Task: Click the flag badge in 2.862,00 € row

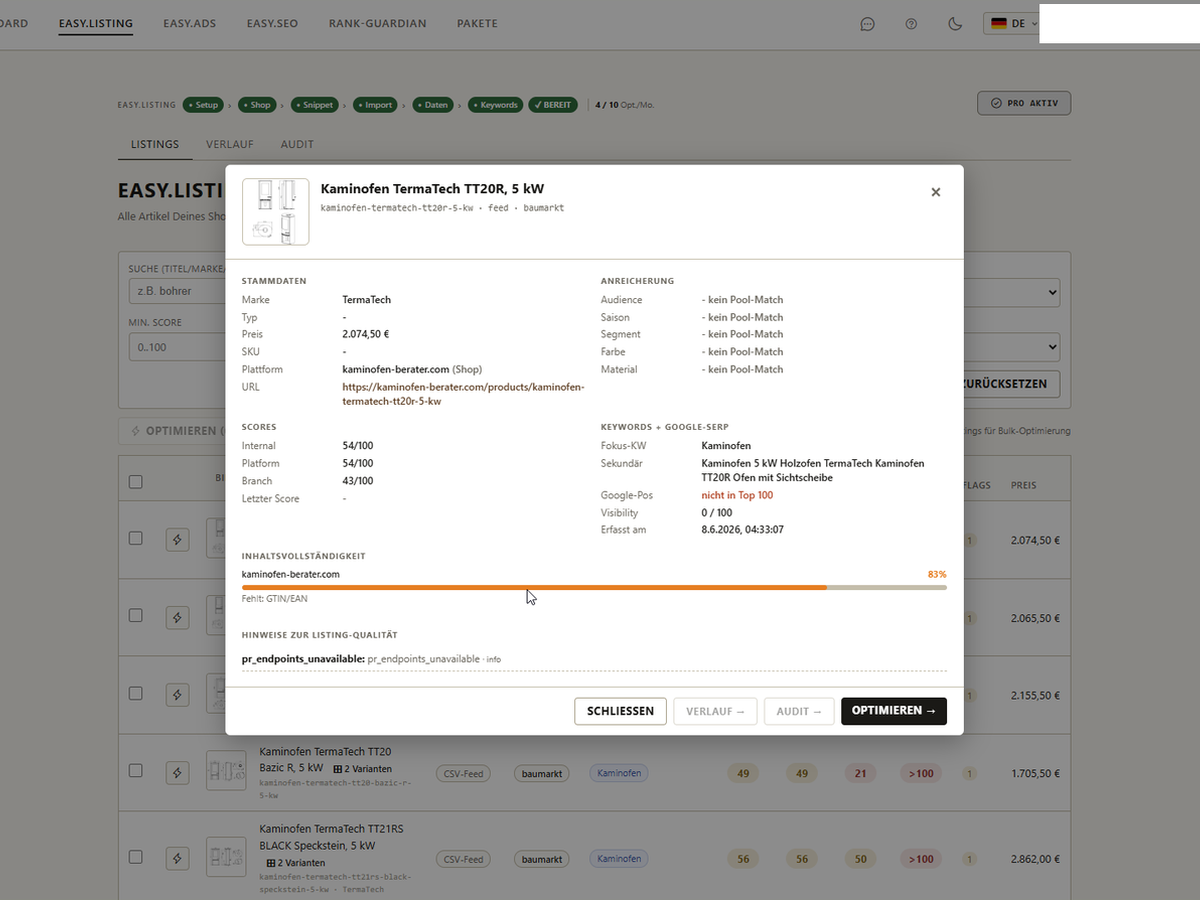Action: coord(969,859)
